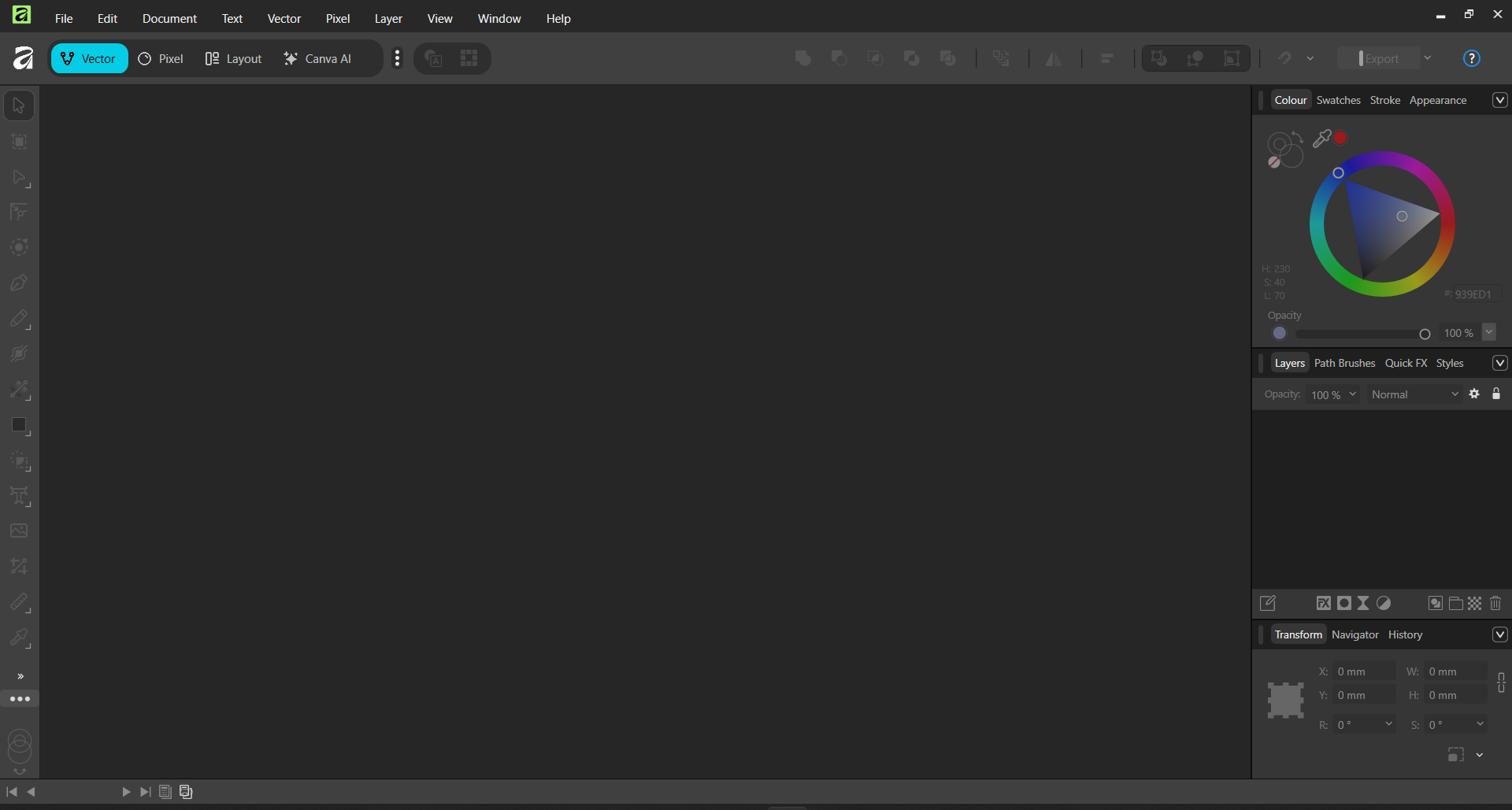Swap fill and stroke colours arrow

tap(1297, 138)
